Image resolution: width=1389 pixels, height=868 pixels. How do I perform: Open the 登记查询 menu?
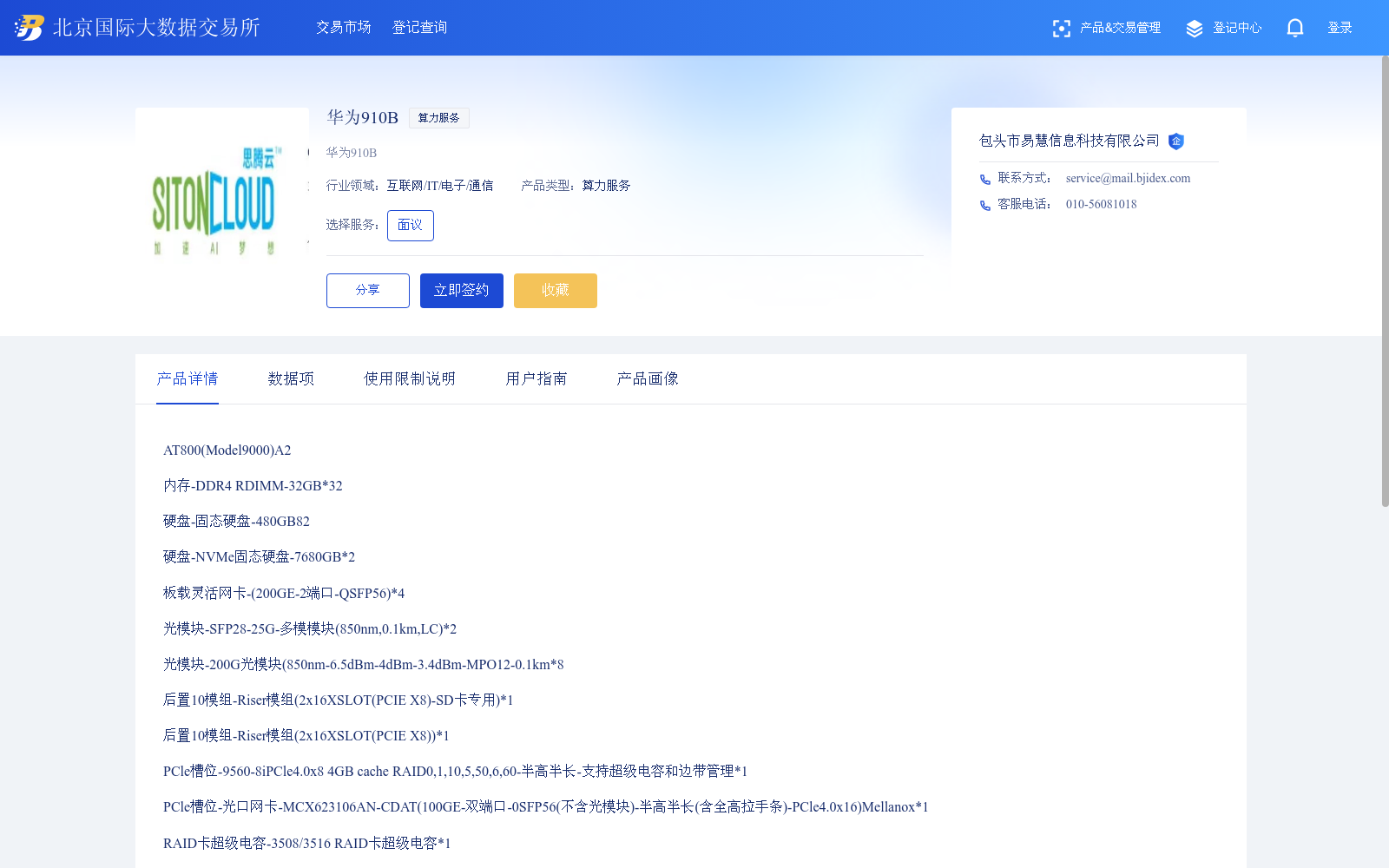click(x=420, y=28)
